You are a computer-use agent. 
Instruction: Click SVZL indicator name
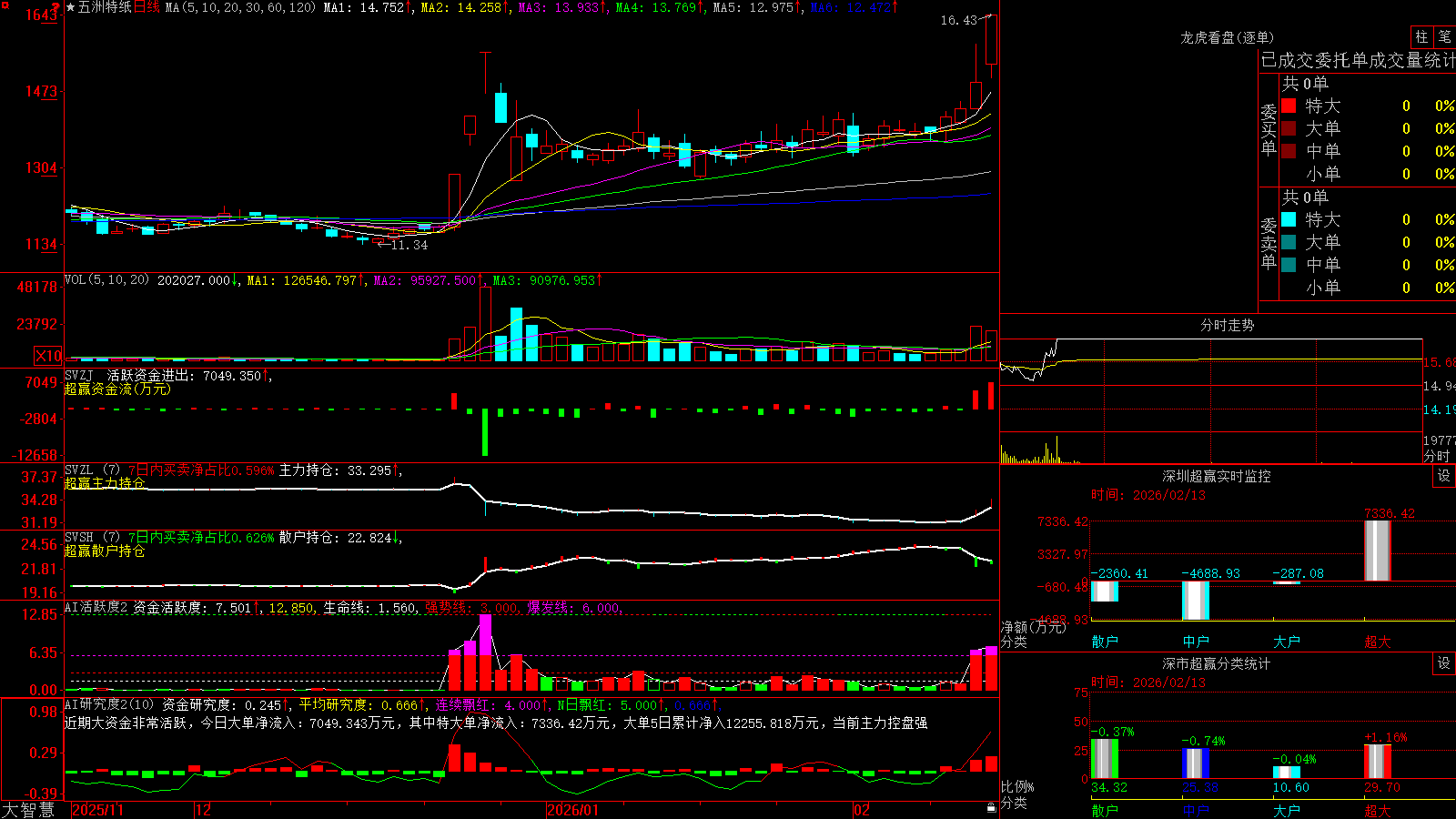point(79,470)
